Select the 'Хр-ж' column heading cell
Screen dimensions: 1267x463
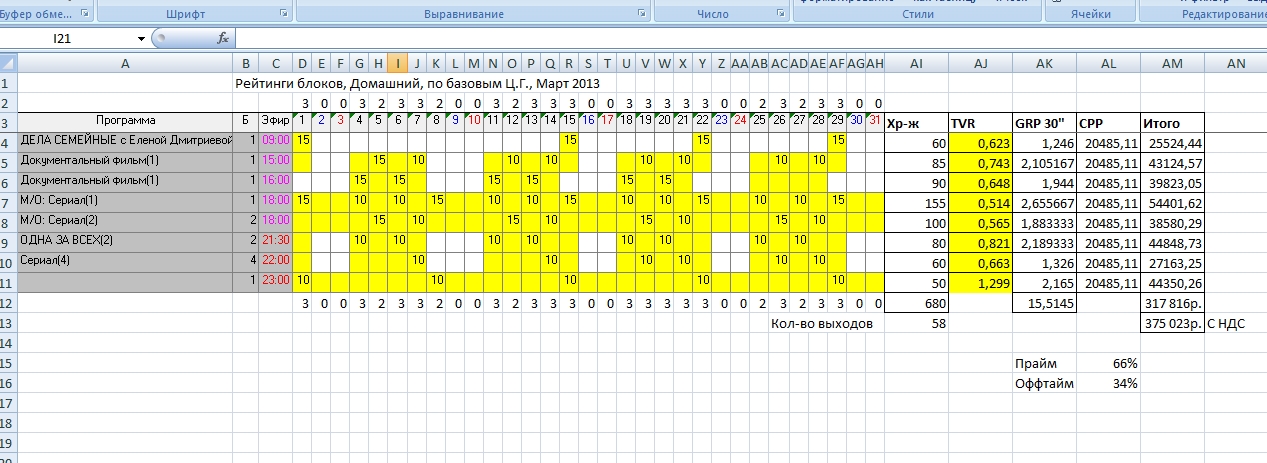coord(916,122)
